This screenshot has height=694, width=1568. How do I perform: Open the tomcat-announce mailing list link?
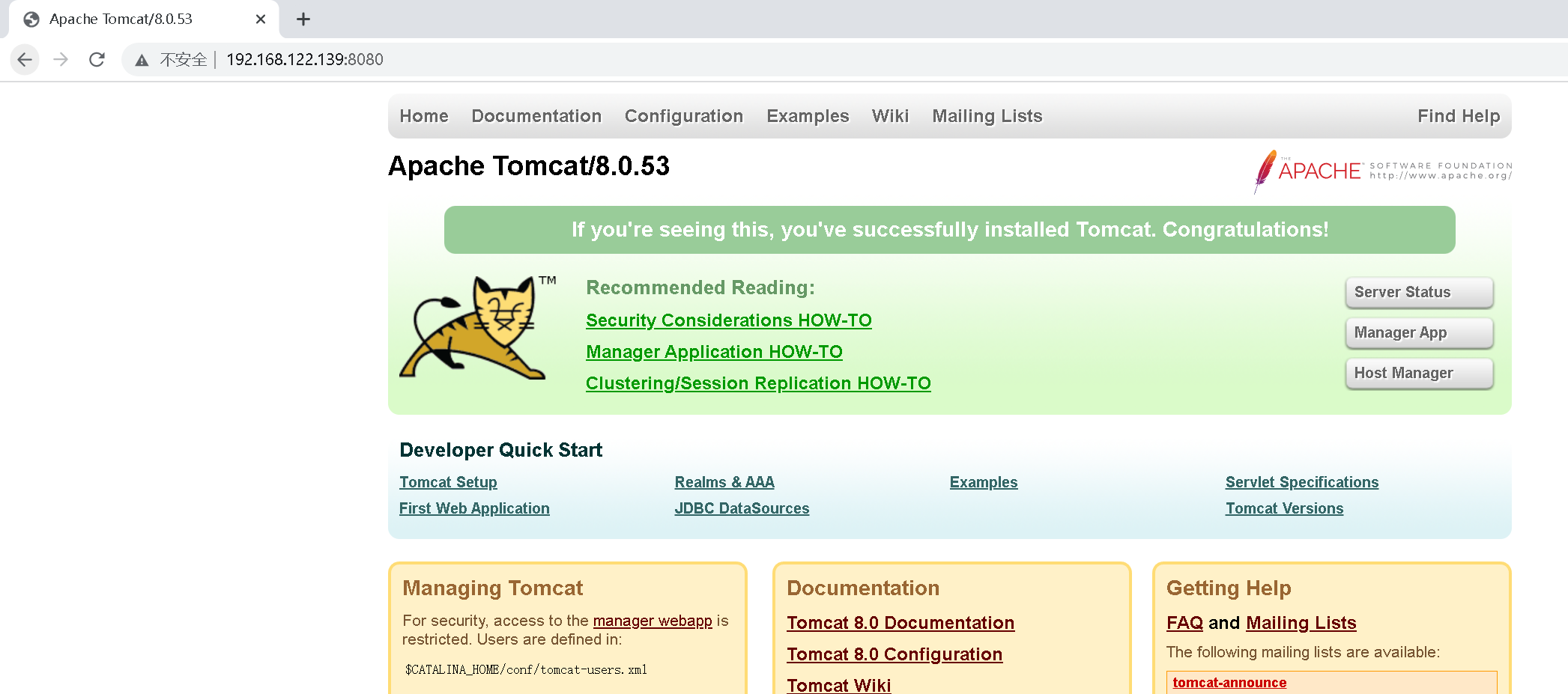[x=1229, y=683]
